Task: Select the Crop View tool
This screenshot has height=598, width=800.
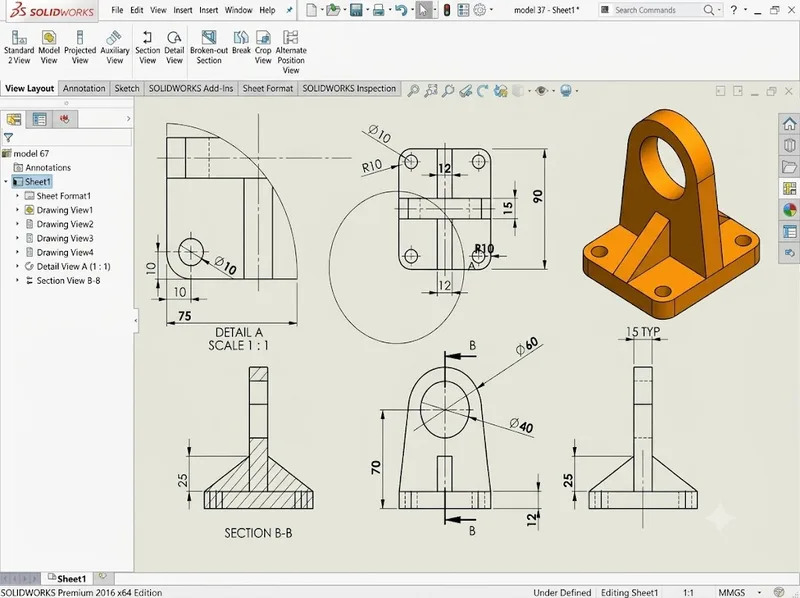Action: [x=263, y=47]
